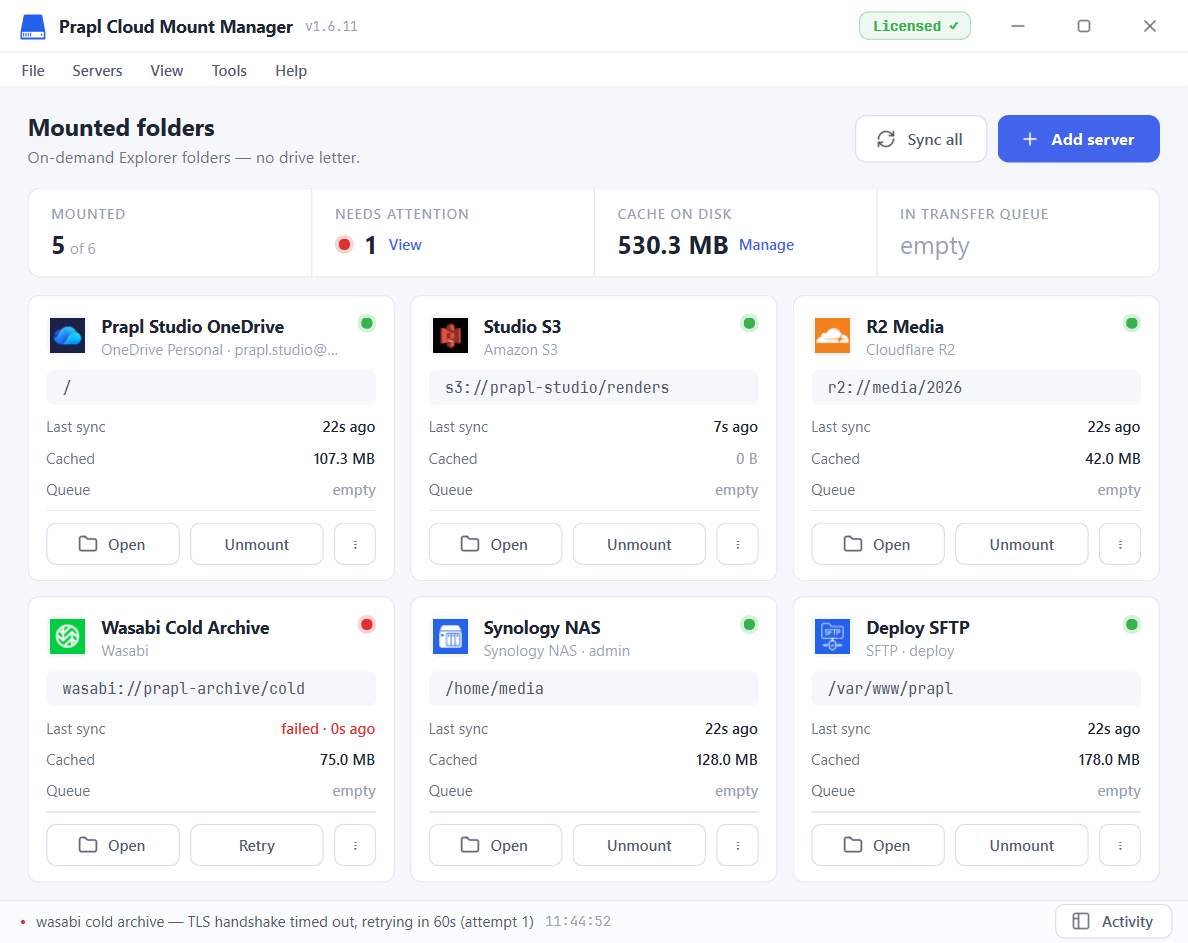The width and height of the screenshot is (1188, 943).
Task: Open more options for Synology NAS
Action: (x=738, y=845)
